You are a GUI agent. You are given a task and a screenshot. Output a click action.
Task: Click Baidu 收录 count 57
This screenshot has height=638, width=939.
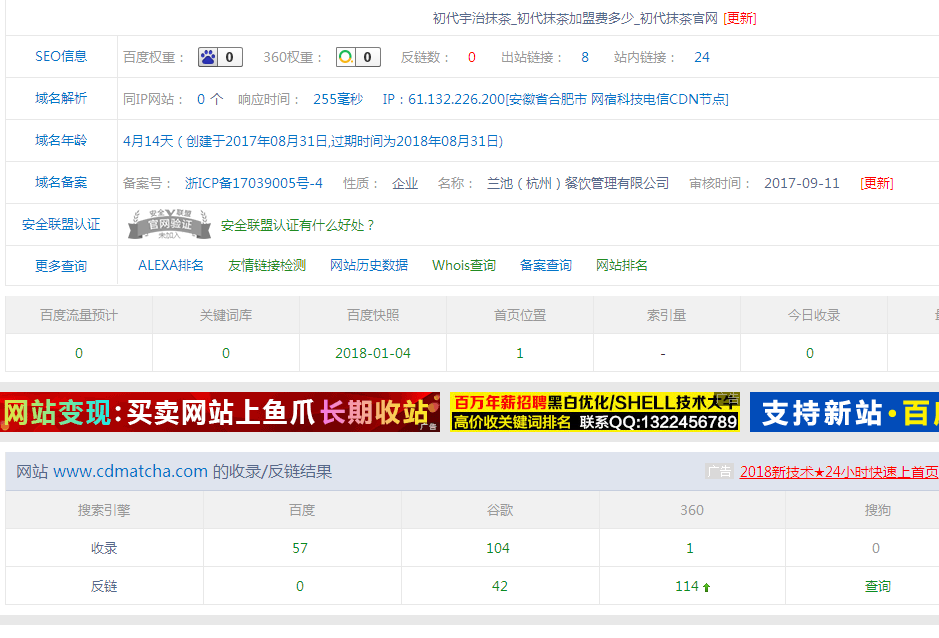point(300,548)
